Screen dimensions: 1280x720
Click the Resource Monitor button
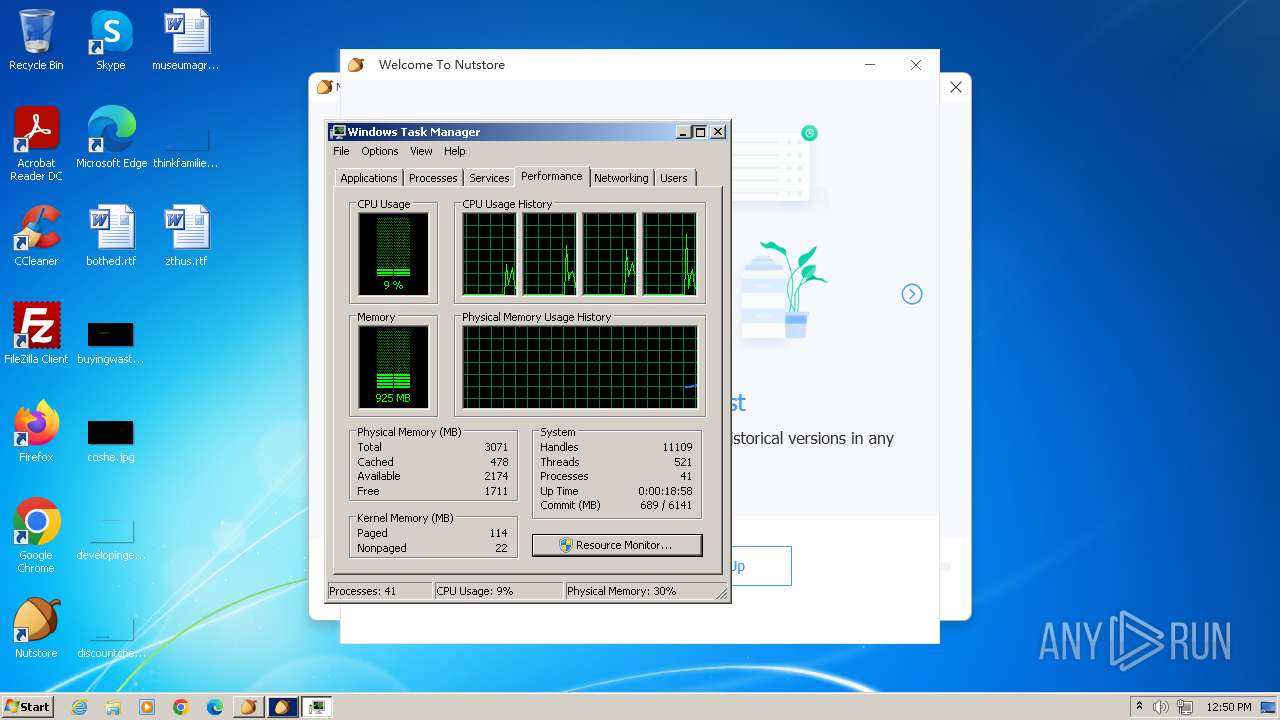(x=617, y=545)
